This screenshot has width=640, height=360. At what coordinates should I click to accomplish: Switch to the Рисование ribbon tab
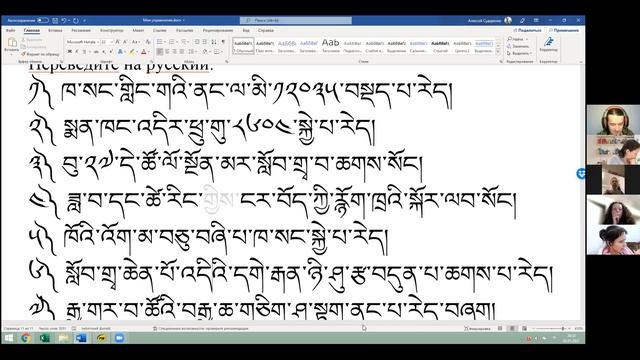click(x=81, y=31)
